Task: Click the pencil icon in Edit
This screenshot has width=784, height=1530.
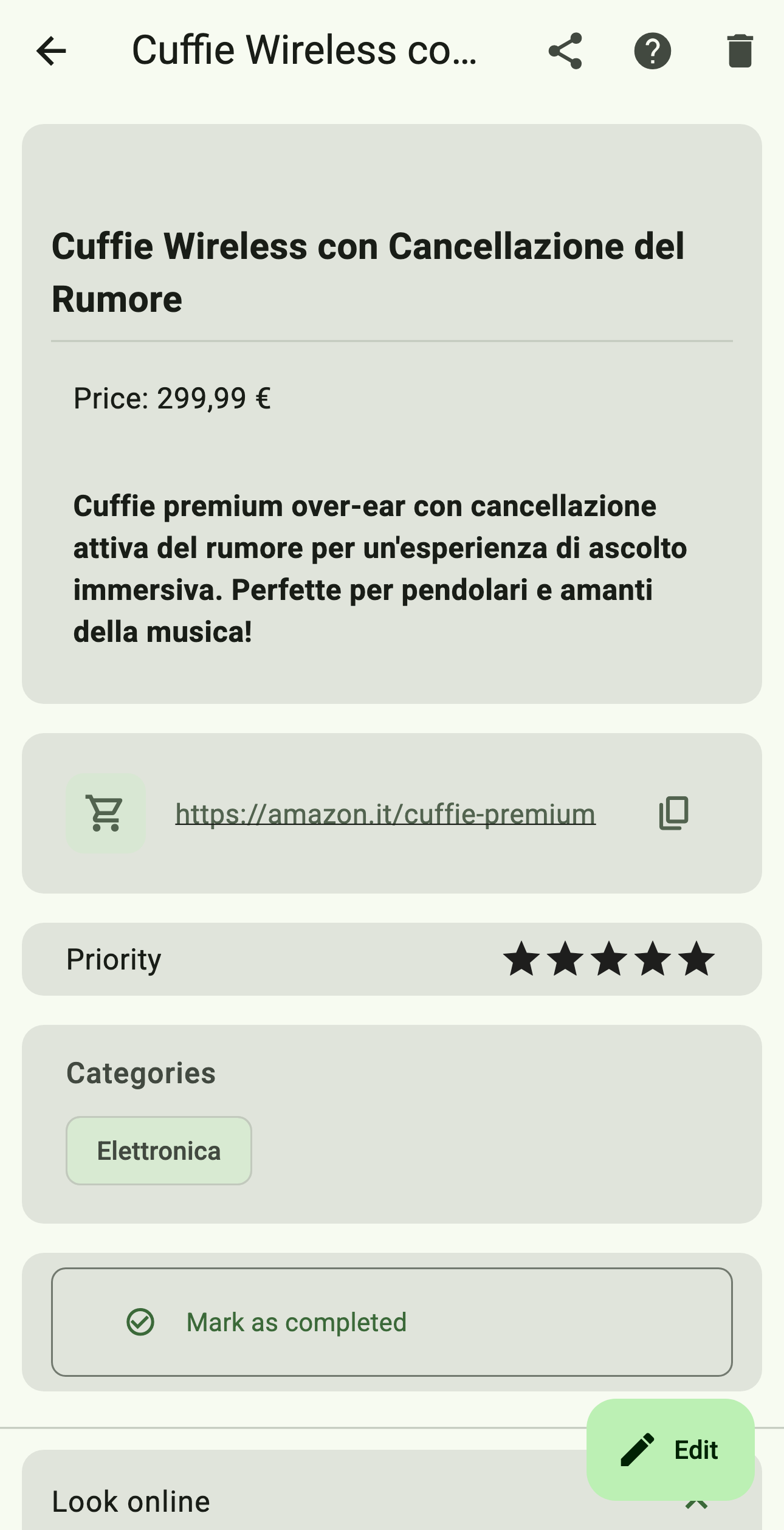Action: click(x=638, y=1450)
